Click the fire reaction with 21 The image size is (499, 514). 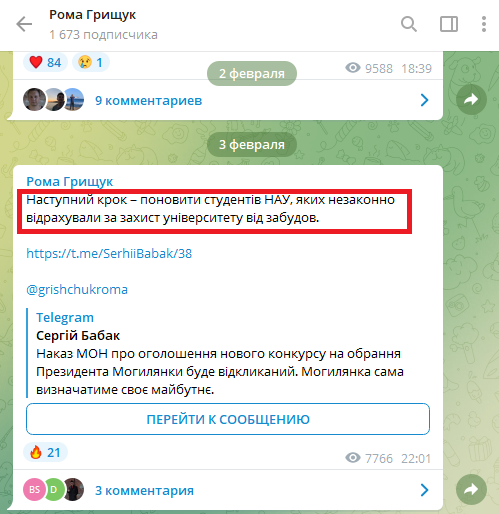pyautogui.click(x=45, y=452)
